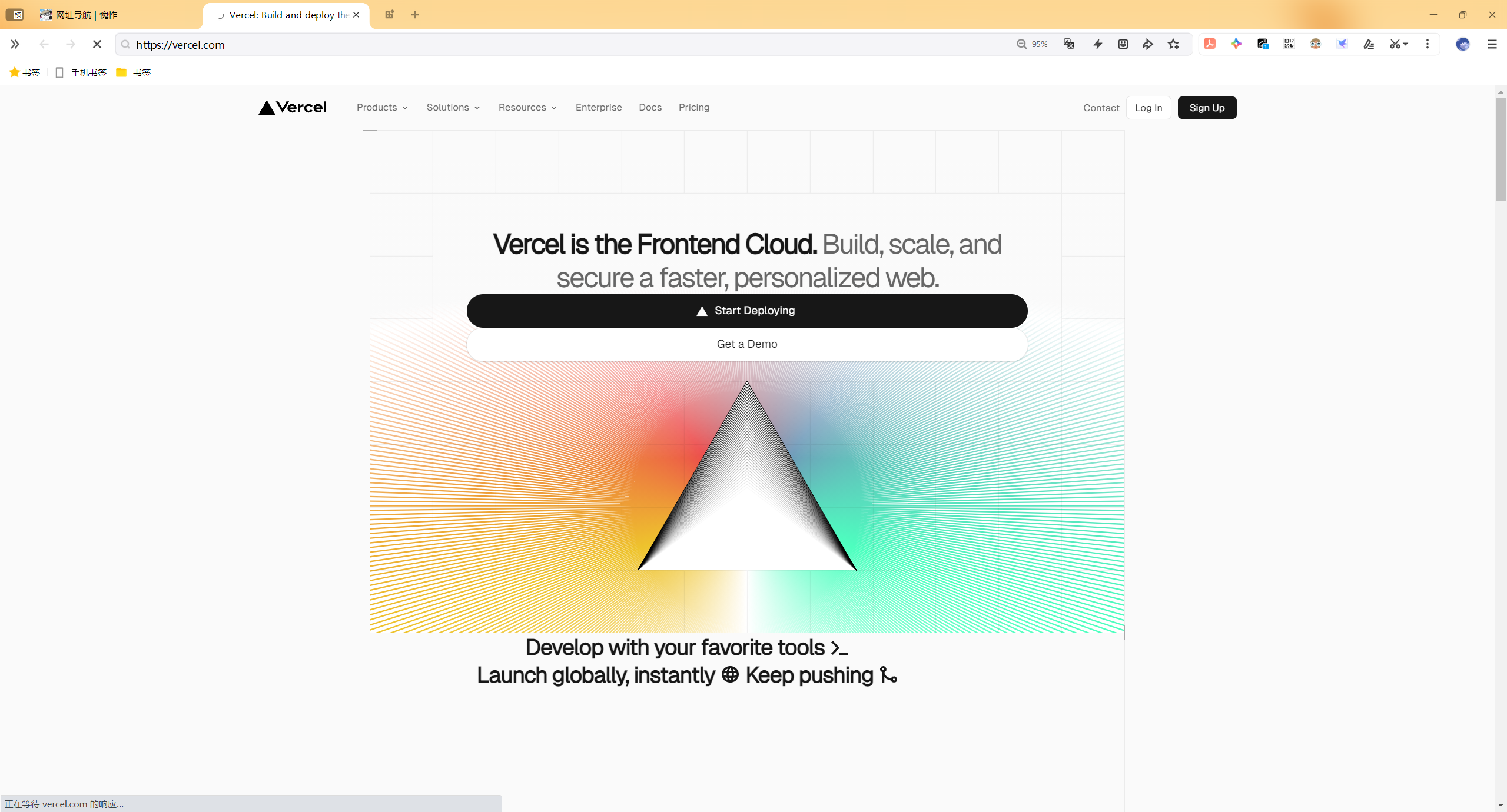Expand the Solutions dropdown menu
Image resolution: width=1507 pixels, height=812 pixels.
click(453, 108)
